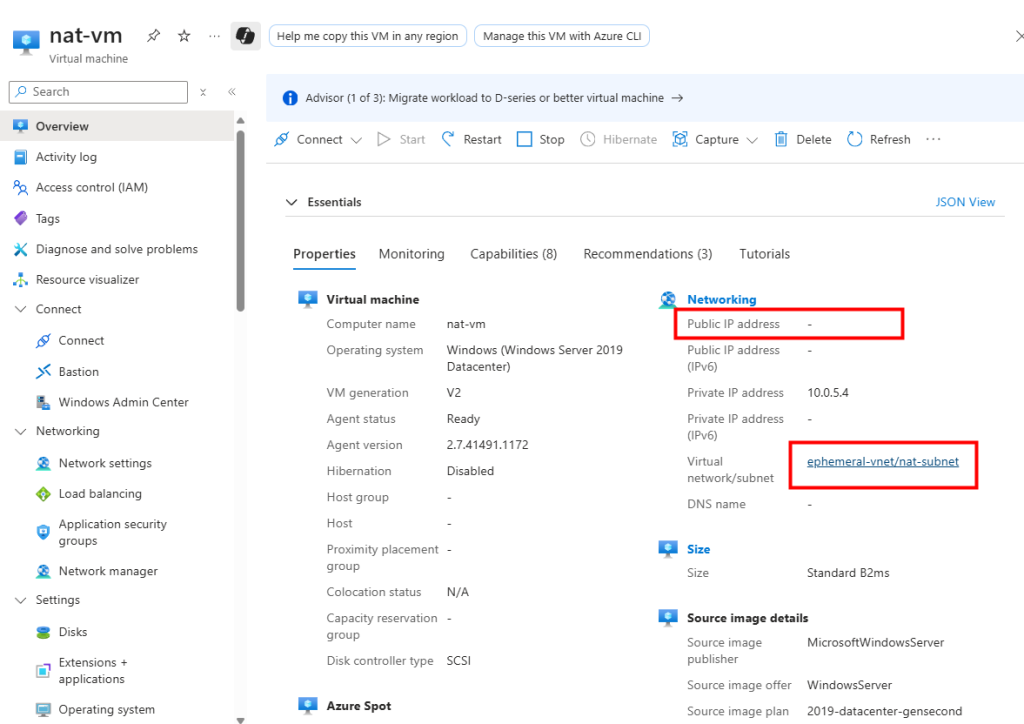Click the Network manager icon
Screen dimensions: 1024x724
tap(44, 571)
